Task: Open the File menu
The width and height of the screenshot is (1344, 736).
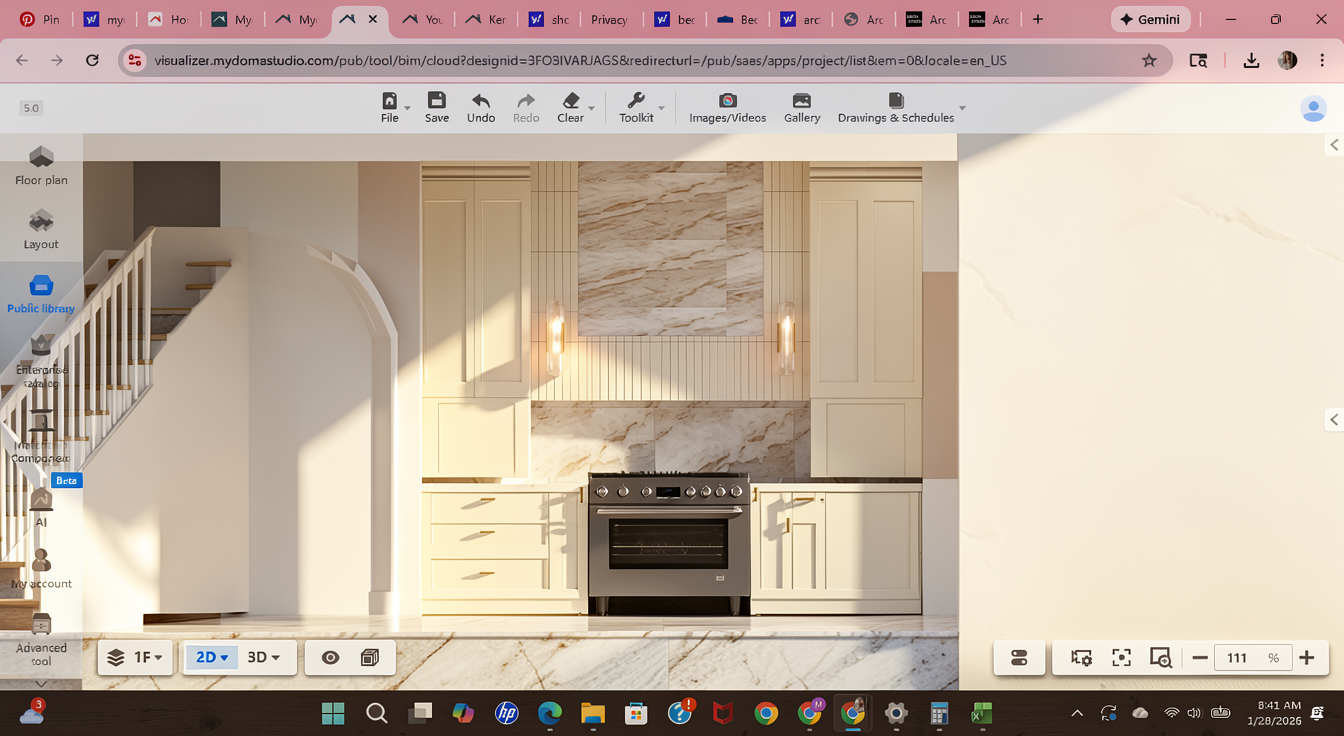Action: point(390,107)
